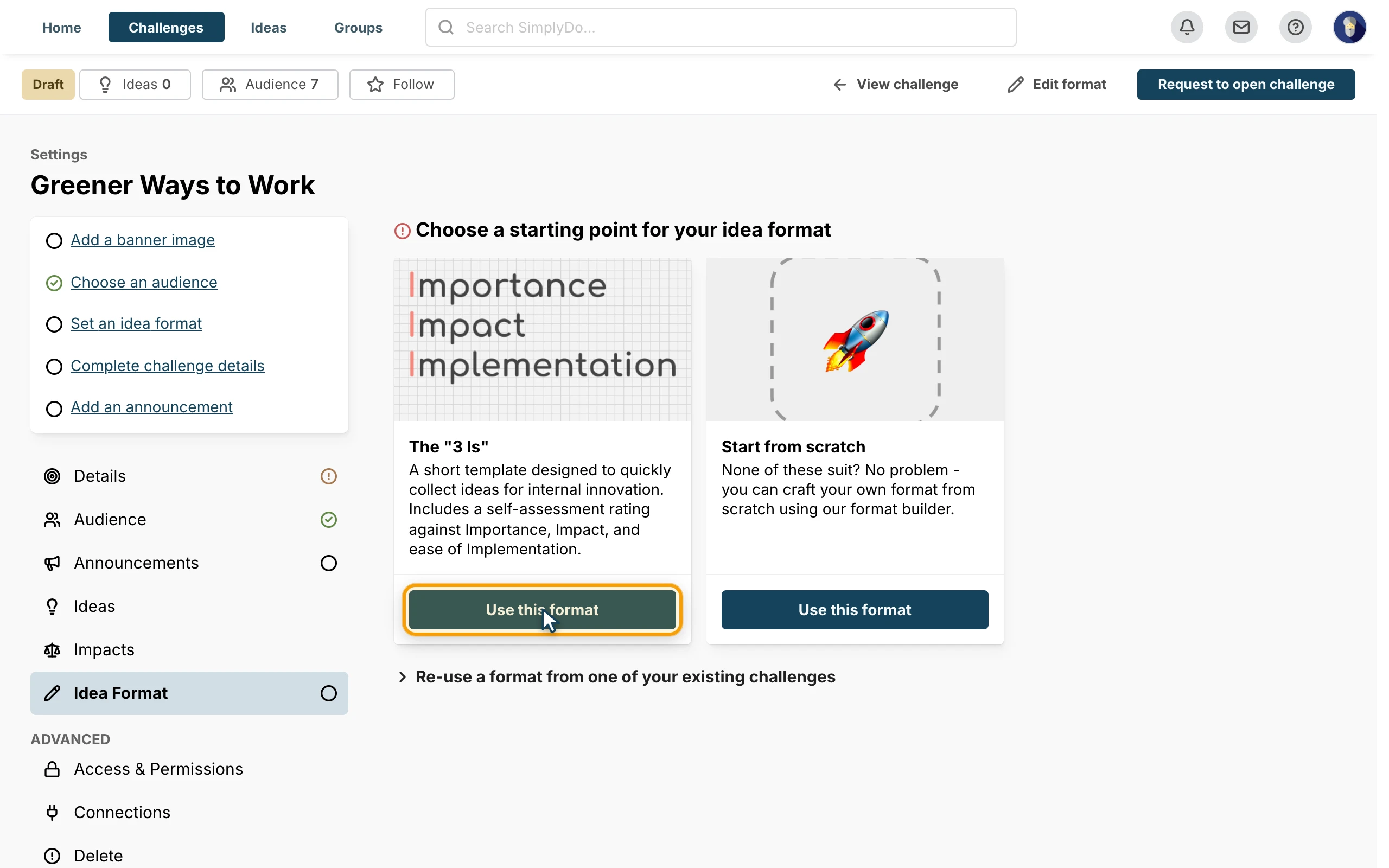Screen dimensions: 1389x868
Task: Open the Add a banner image link
Action: click(x=143, y=240)
